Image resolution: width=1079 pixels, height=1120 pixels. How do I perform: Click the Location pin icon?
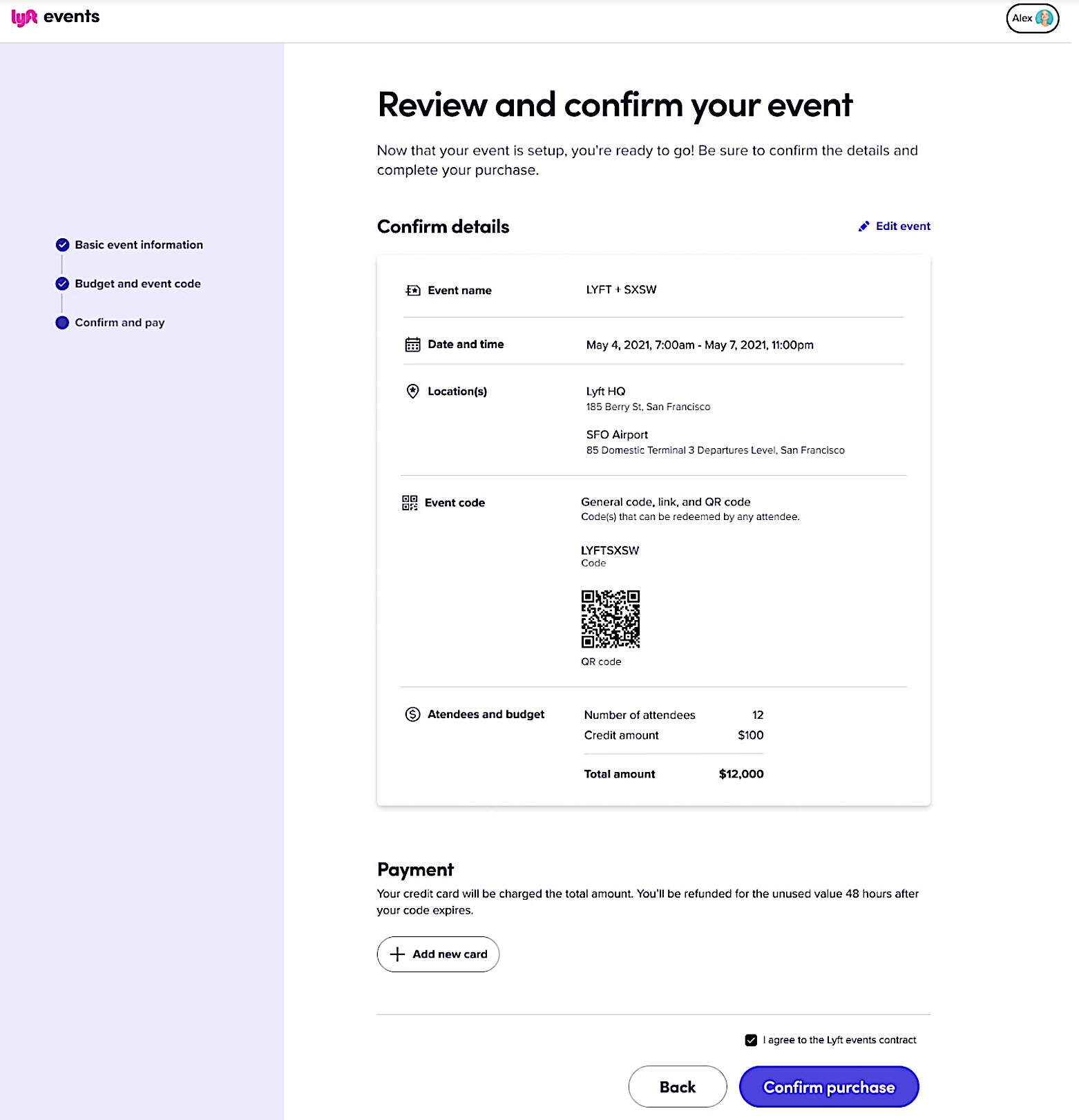pos(412,392)
